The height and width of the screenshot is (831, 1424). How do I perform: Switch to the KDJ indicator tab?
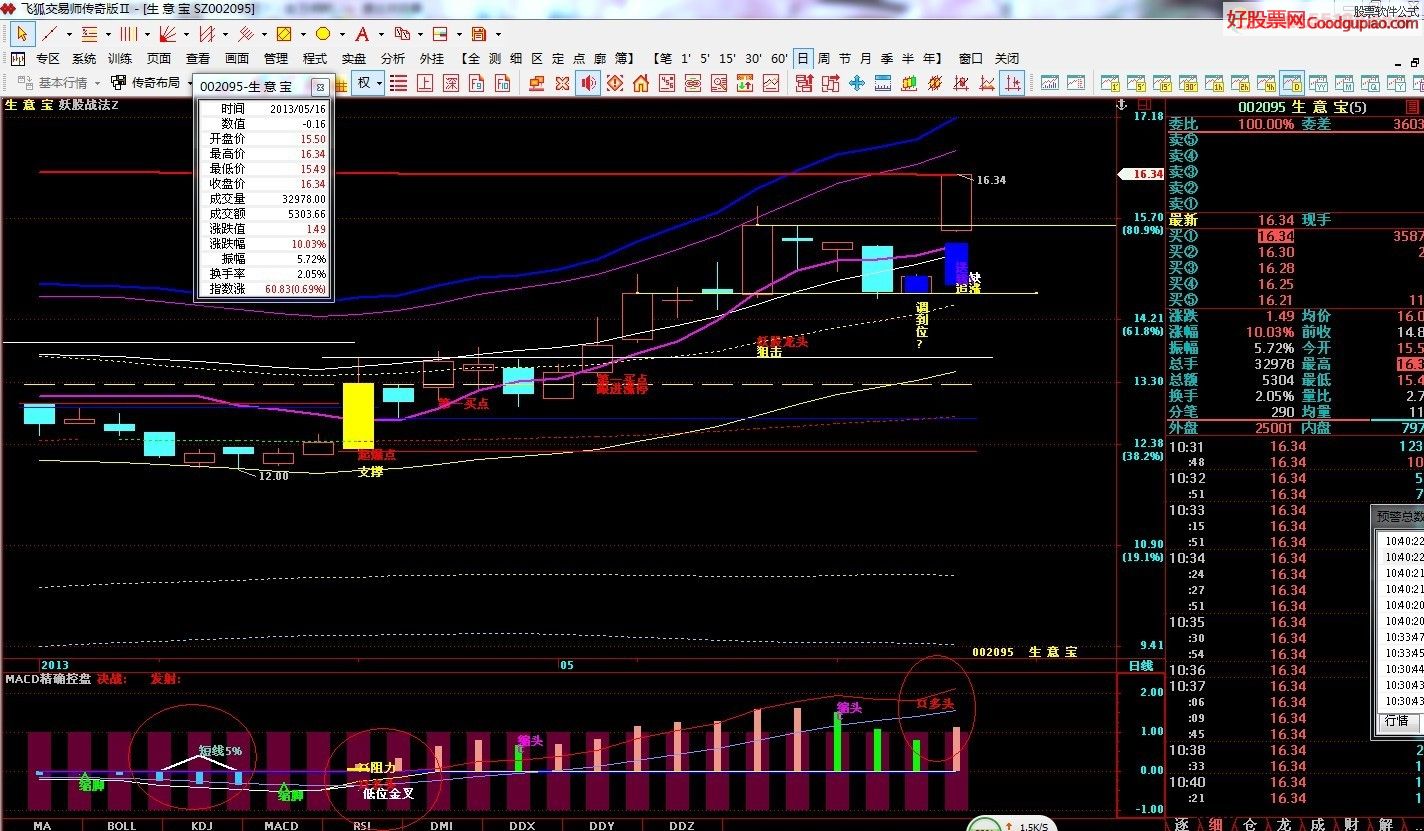(x=201, y=825)
